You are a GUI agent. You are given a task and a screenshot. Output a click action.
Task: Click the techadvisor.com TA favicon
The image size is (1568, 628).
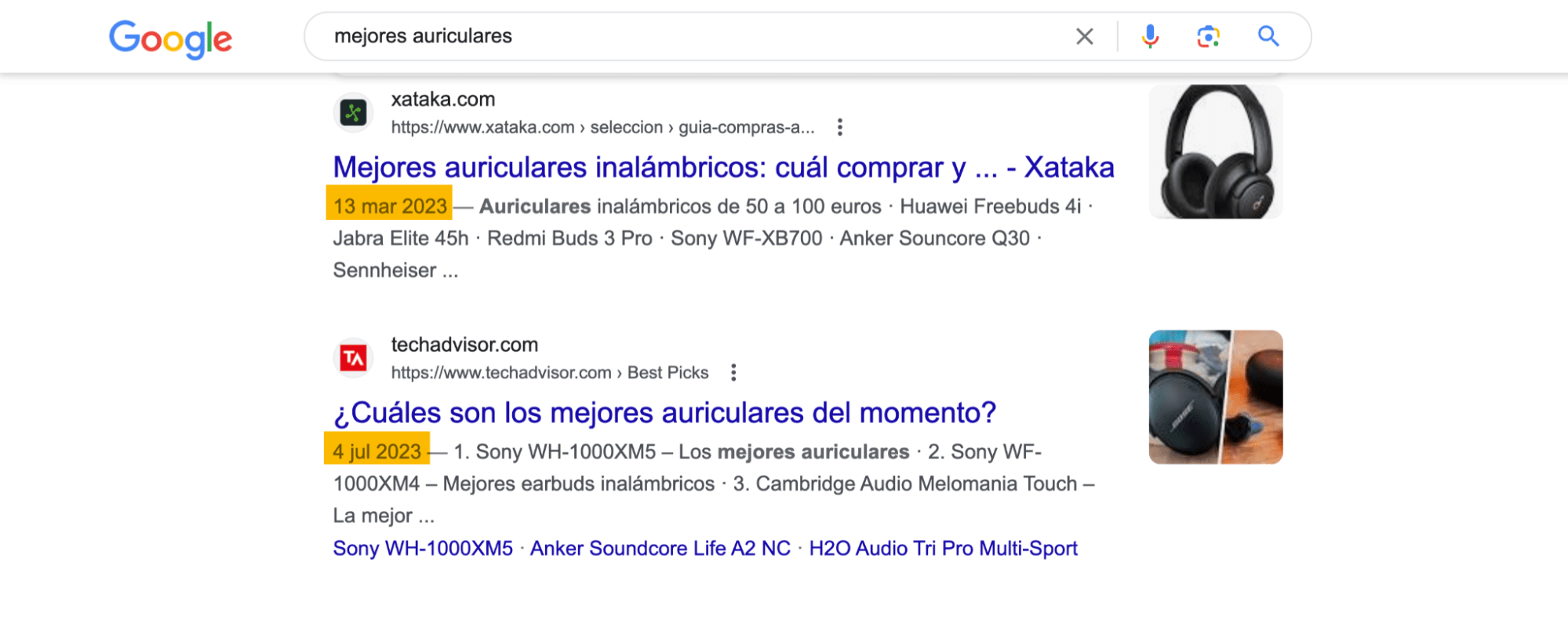tap(354, 357)
